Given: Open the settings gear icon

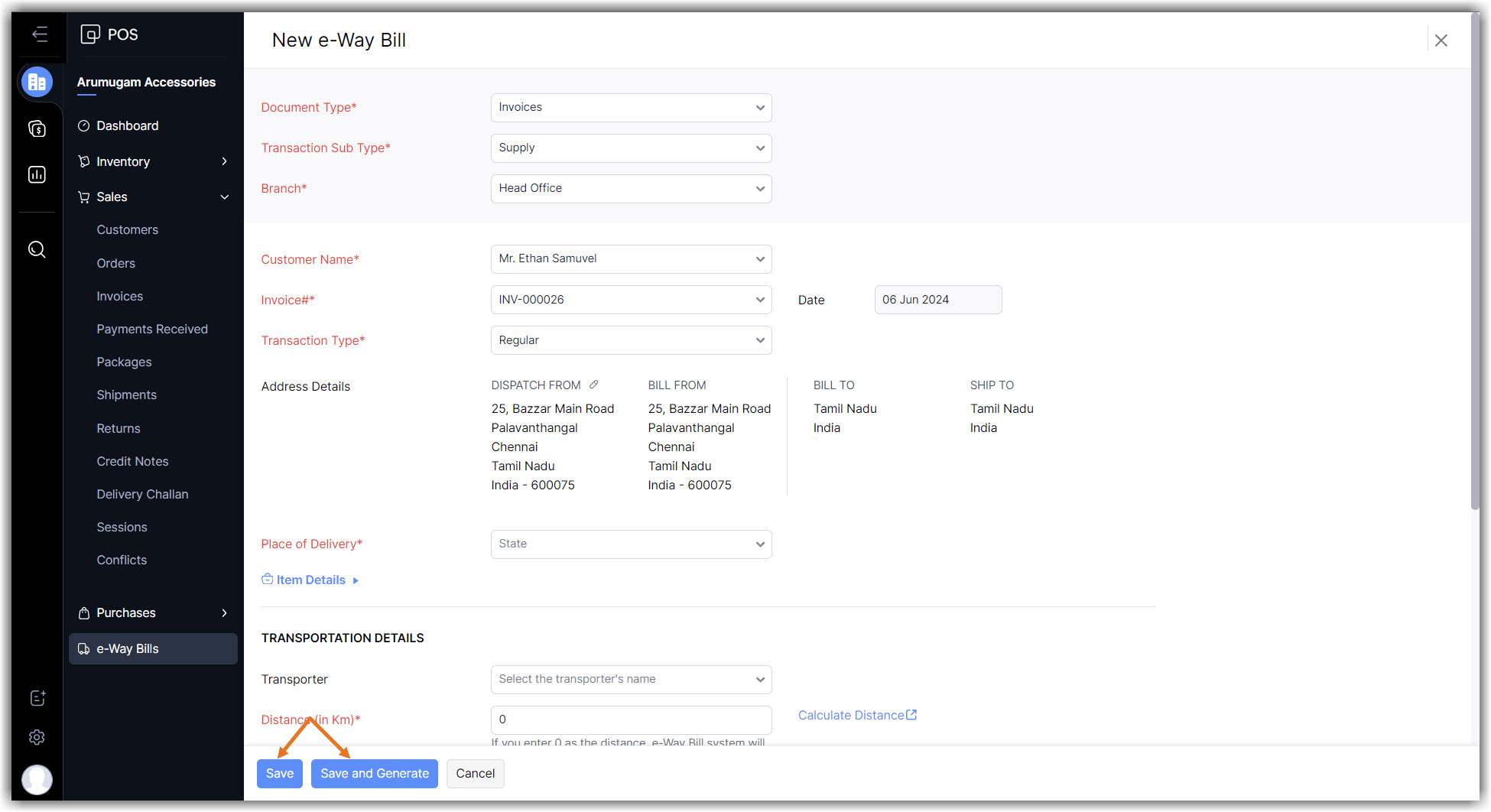Looking at the screenshot, I should tap(37, 737).
